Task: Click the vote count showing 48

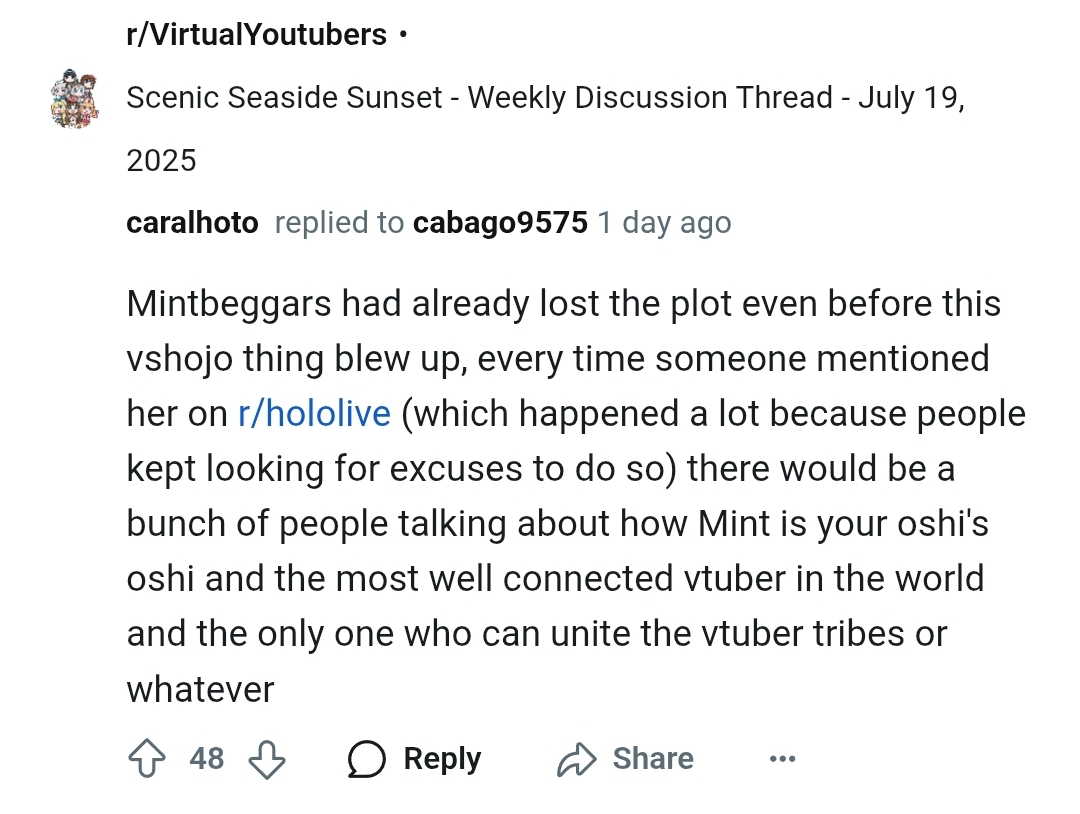Action: tap(206, 759)
